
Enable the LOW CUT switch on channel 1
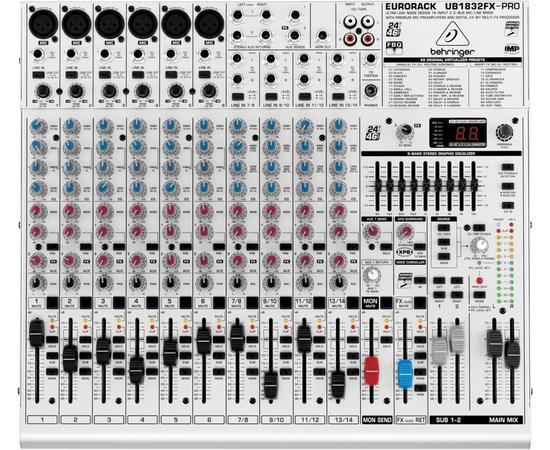tap(38, 75)
